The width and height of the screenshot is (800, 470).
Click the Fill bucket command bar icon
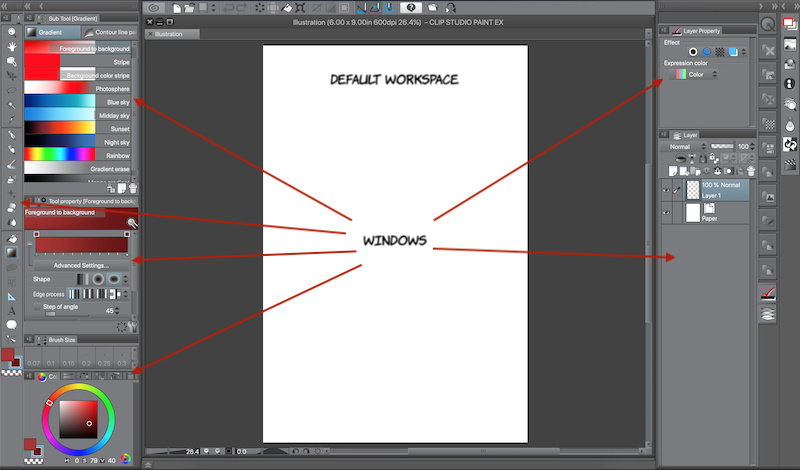coord(287,8)
